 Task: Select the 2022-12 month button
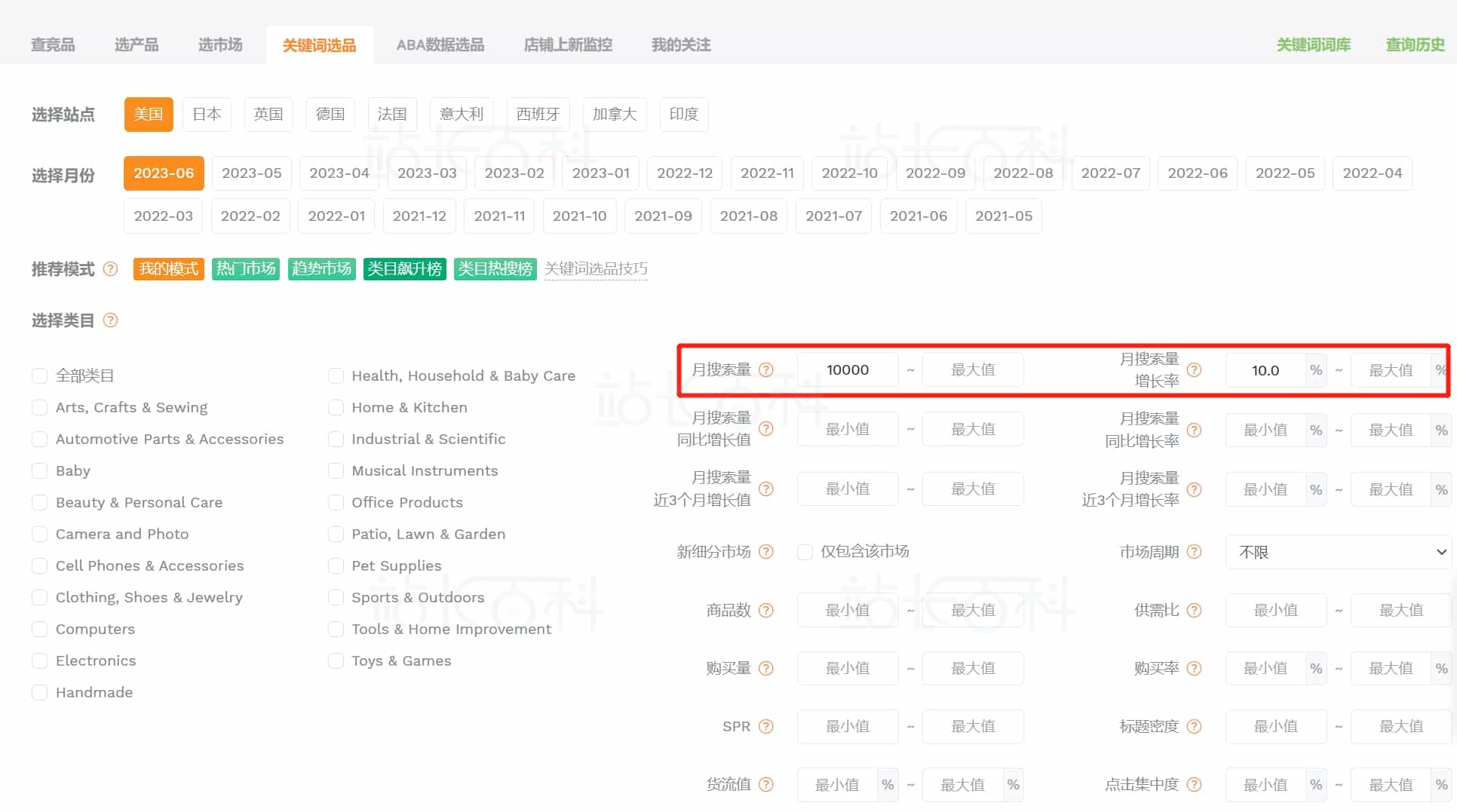click(x=684, y=173)
